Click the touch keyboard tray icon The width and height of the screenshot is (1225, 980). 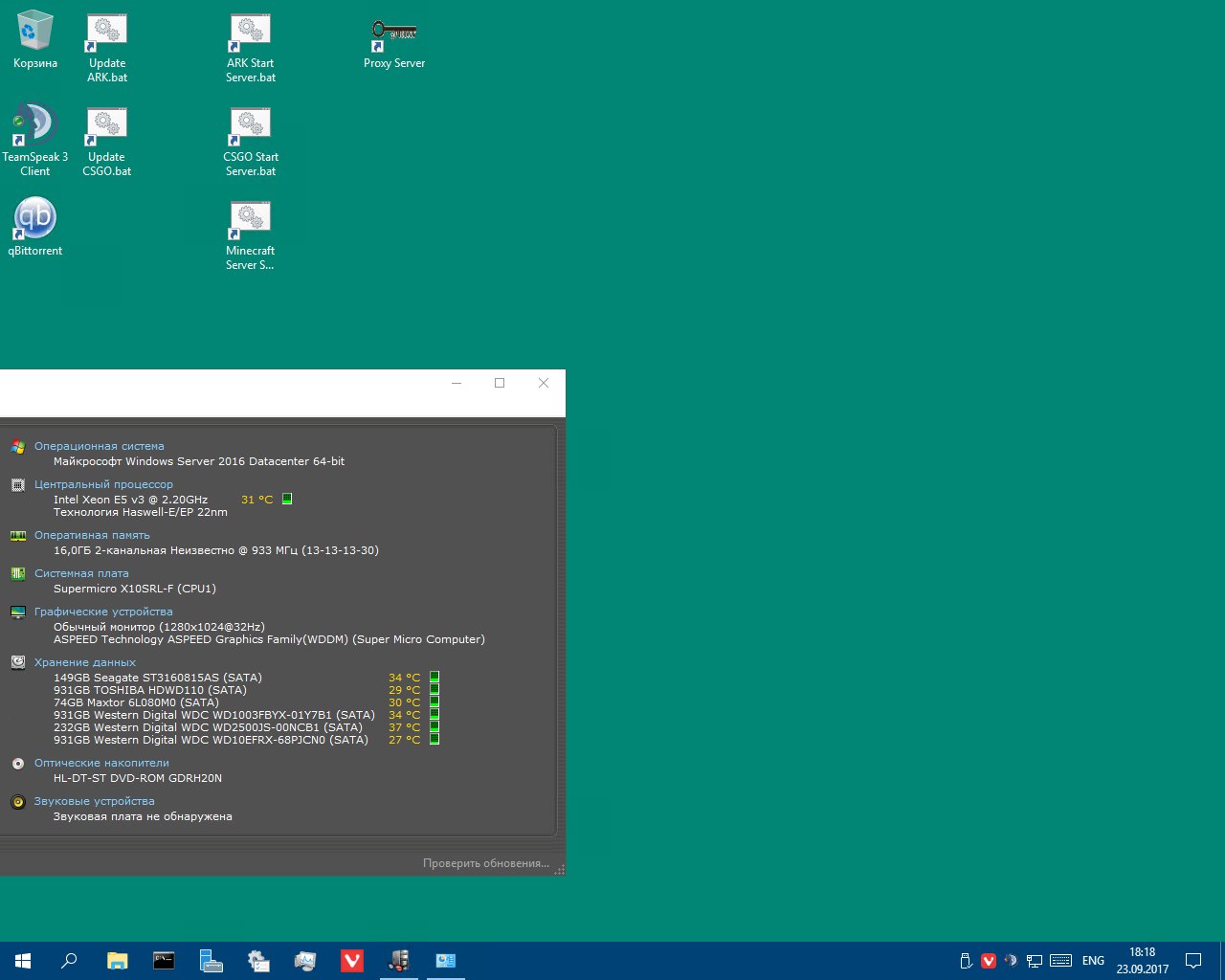[1060, 961]
